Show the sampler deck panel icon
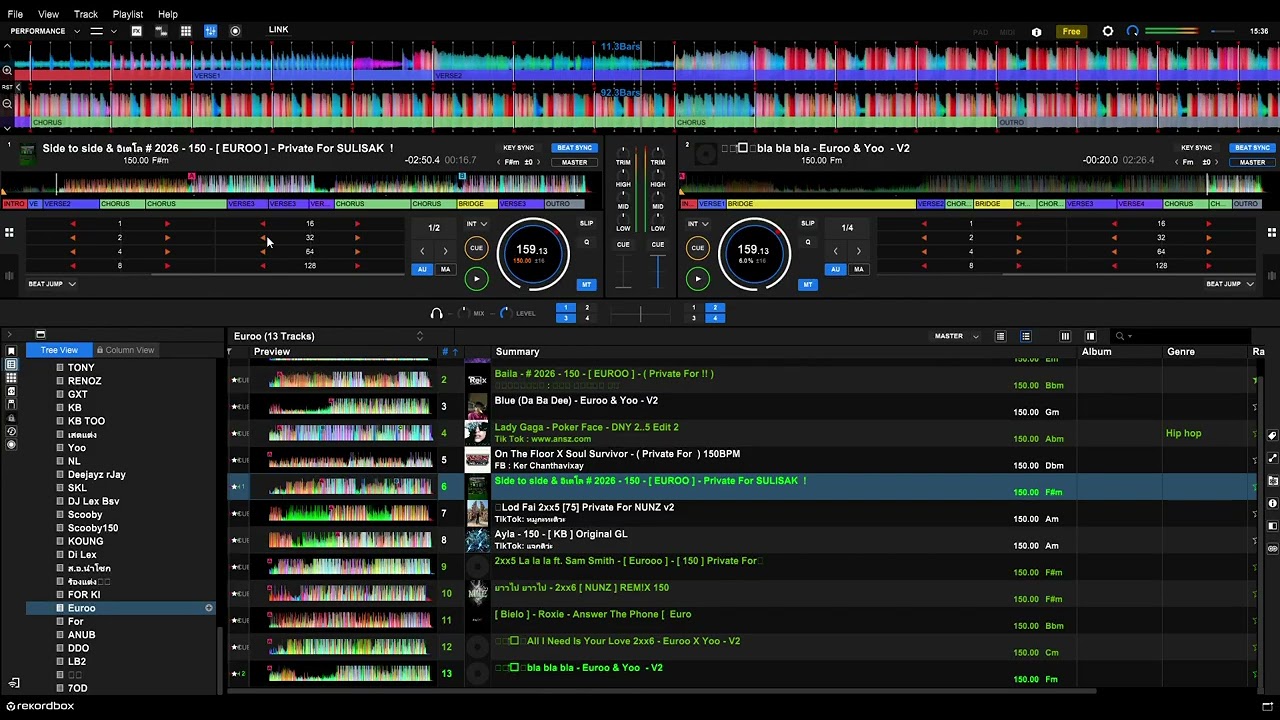The height and width of the screenshot is (720, 1280). click(x=161, y=31)
